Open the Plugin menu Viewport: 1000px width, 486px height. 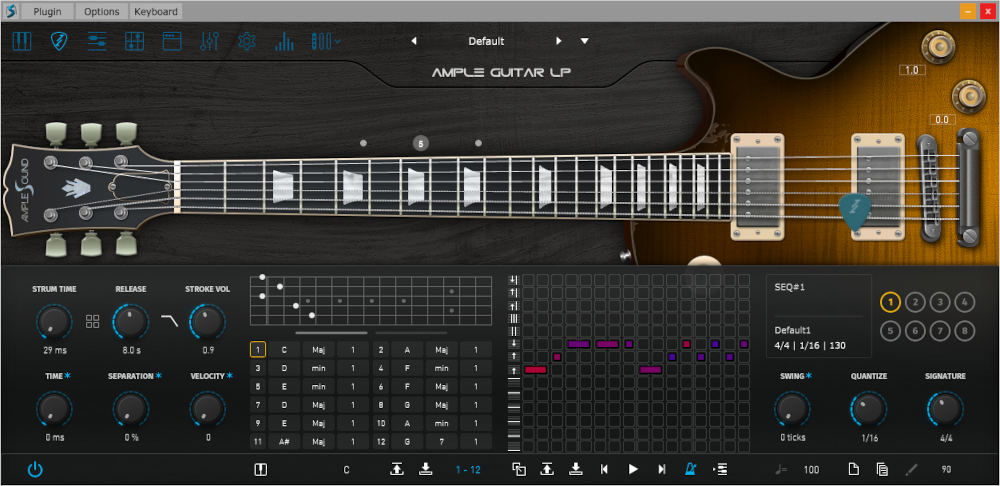click(x=47, y=11)
